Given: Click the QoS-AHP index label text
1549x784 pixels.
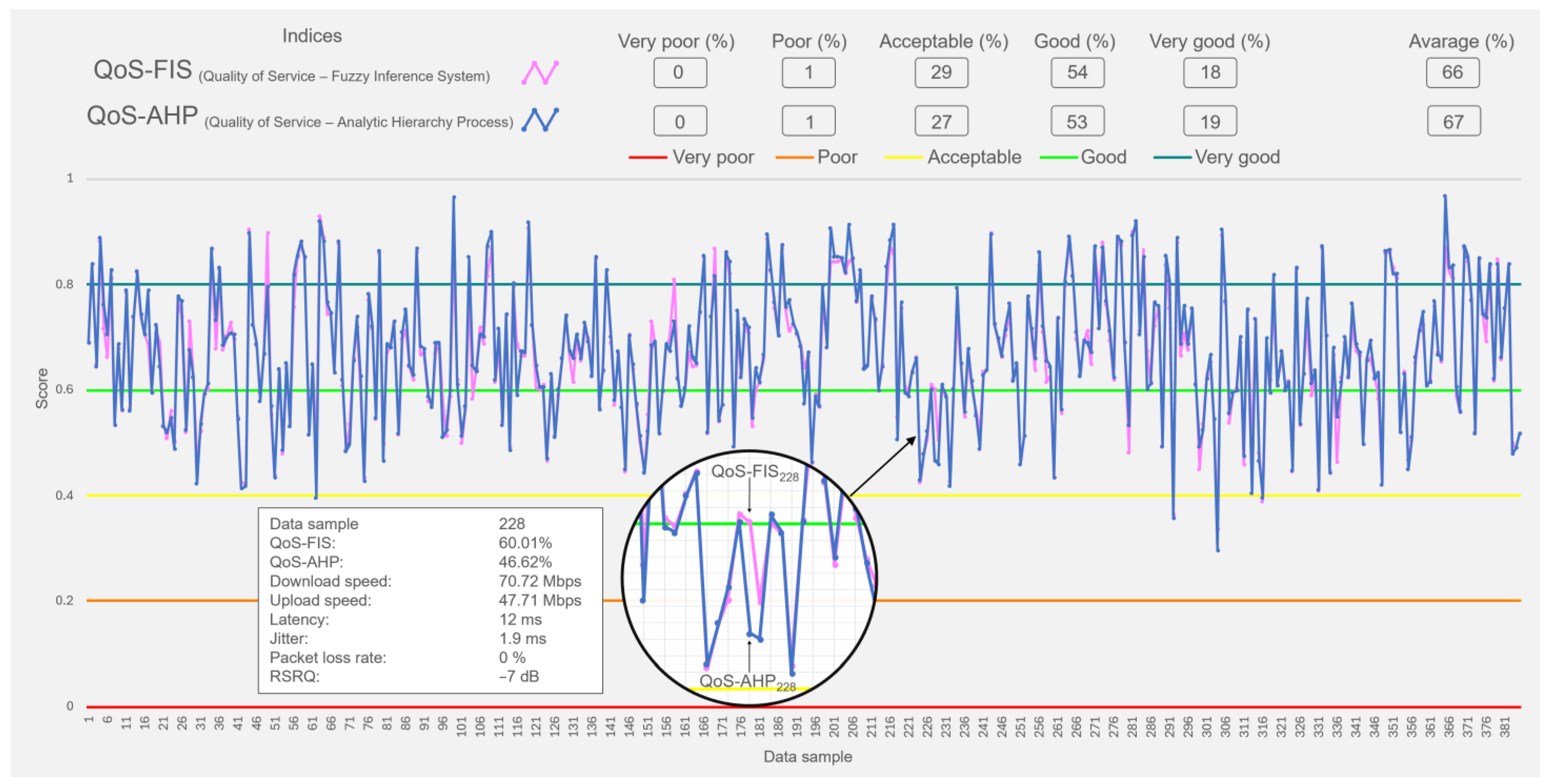Looking at the screenshot, I should click(x=300, y=117).
